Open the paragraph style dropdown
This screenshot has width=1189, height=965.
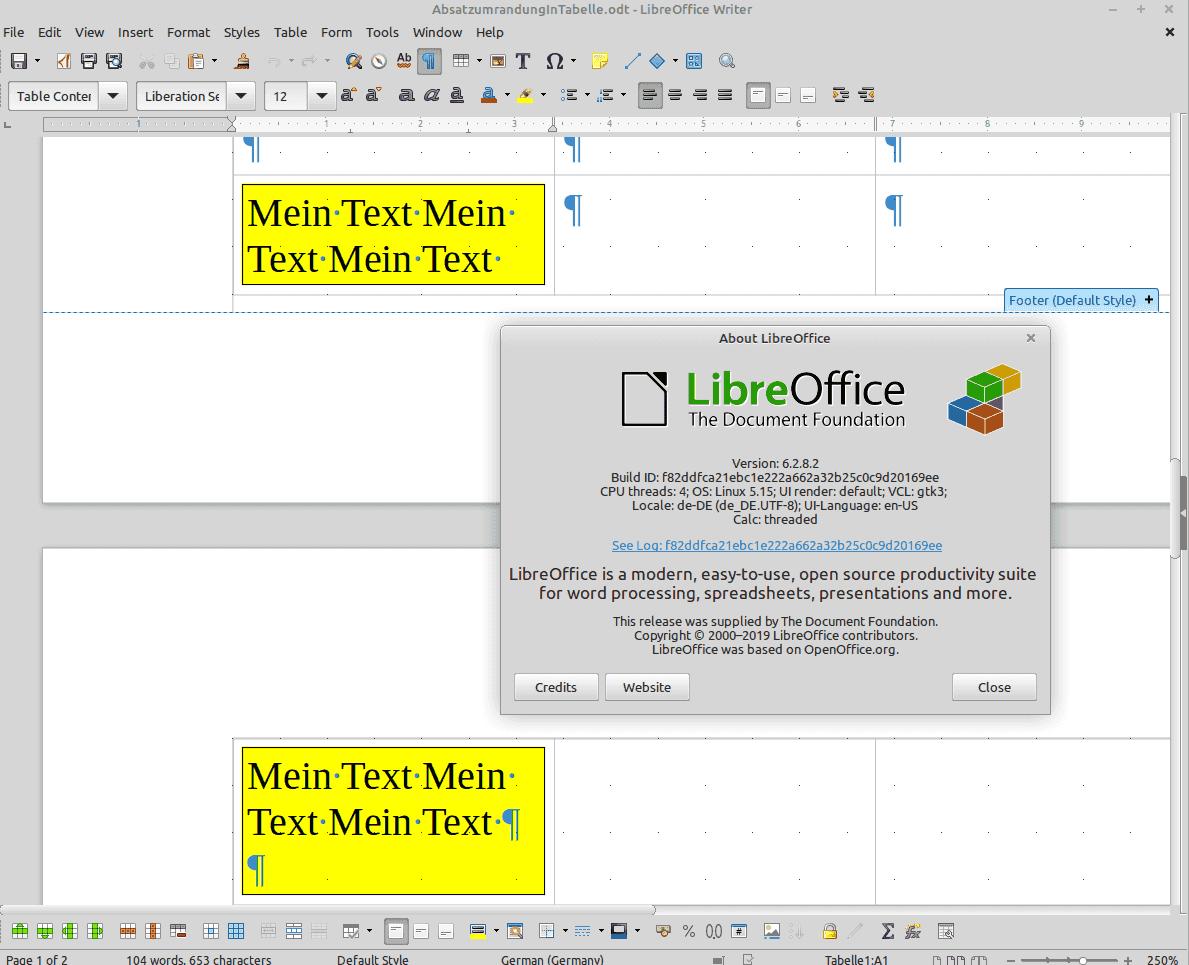click(113, 96)
